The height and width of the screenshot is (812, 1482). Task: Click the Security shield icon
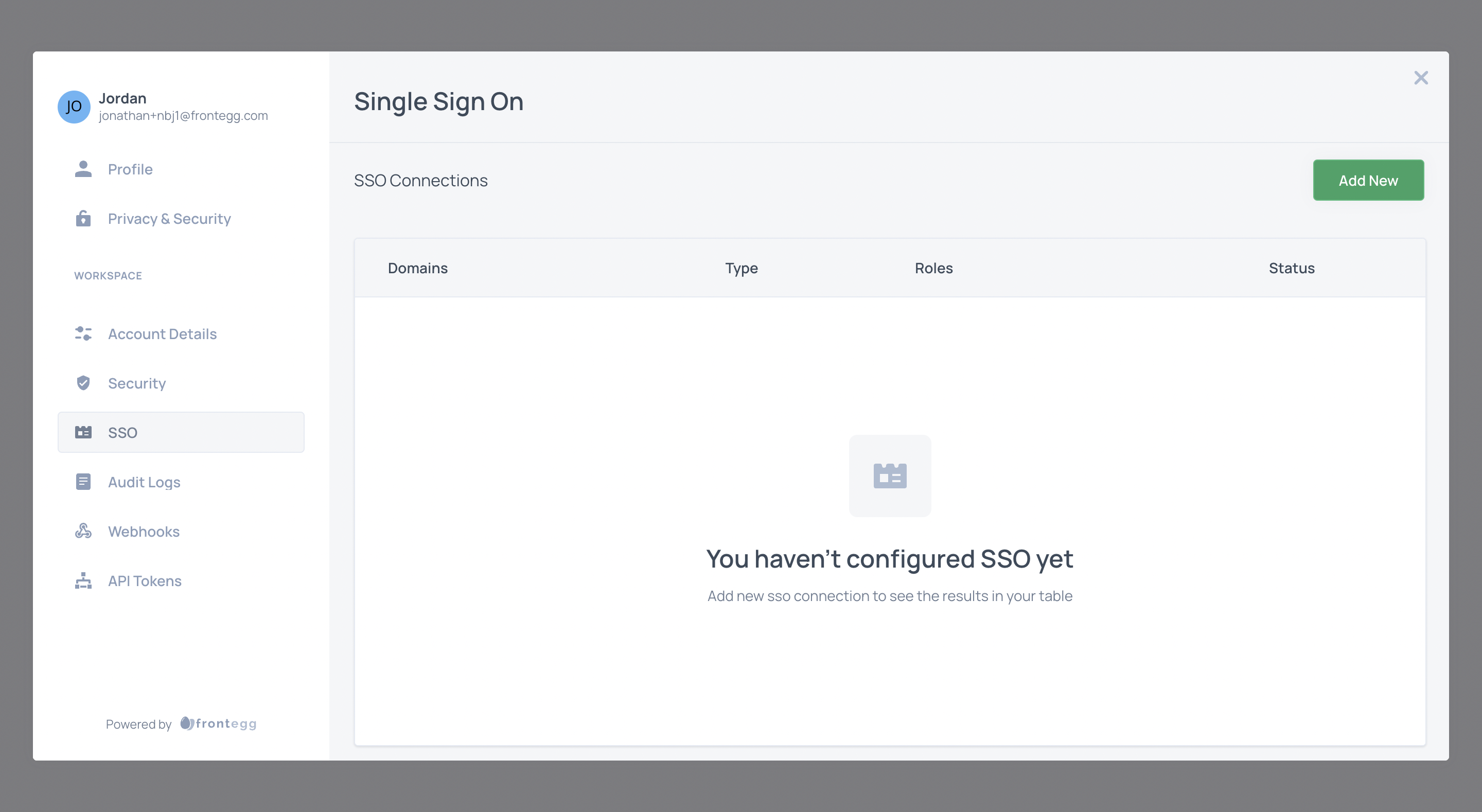(83, 383)
